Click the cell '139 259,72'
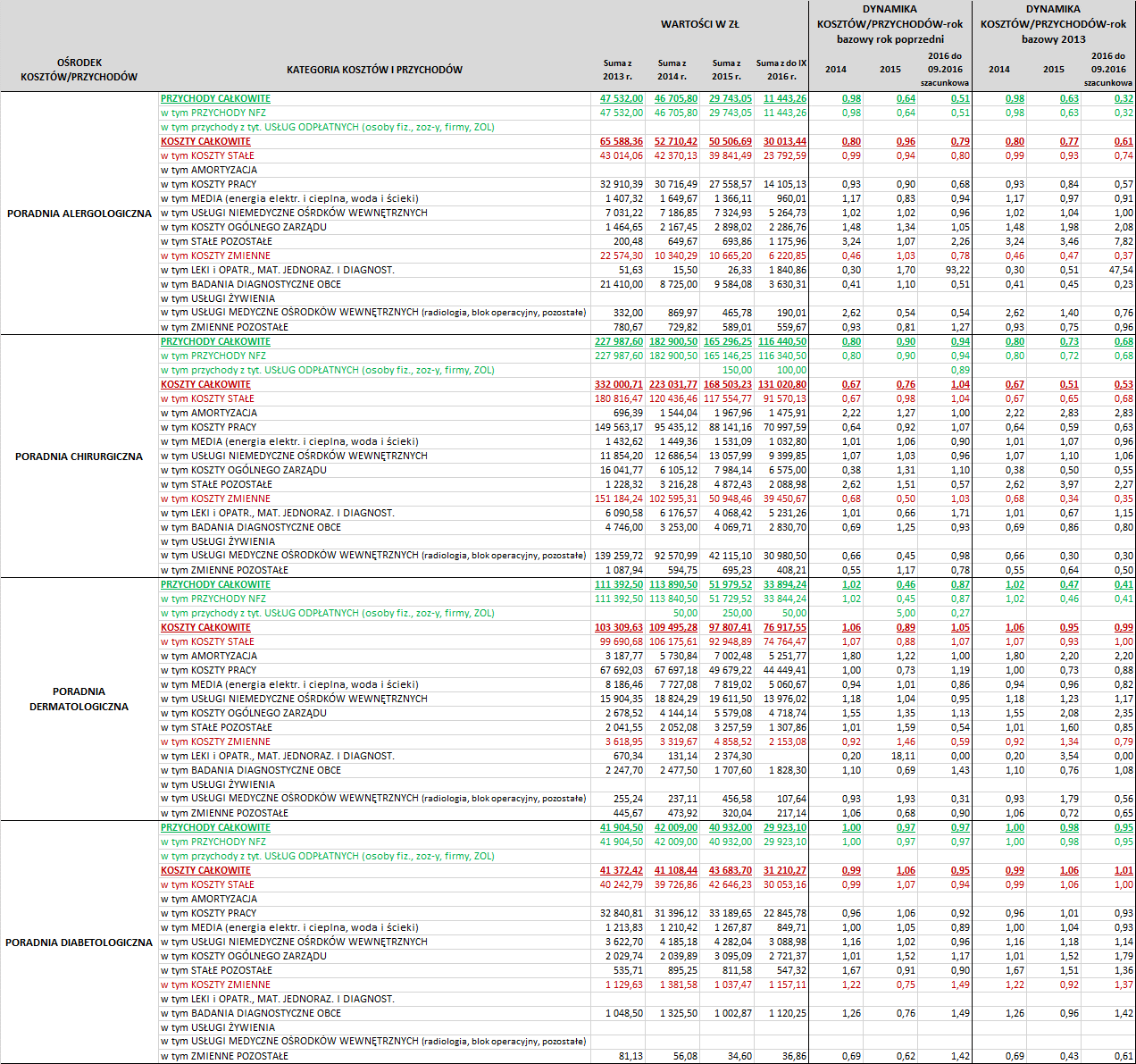1136x1064 pixels. point(618,556)
